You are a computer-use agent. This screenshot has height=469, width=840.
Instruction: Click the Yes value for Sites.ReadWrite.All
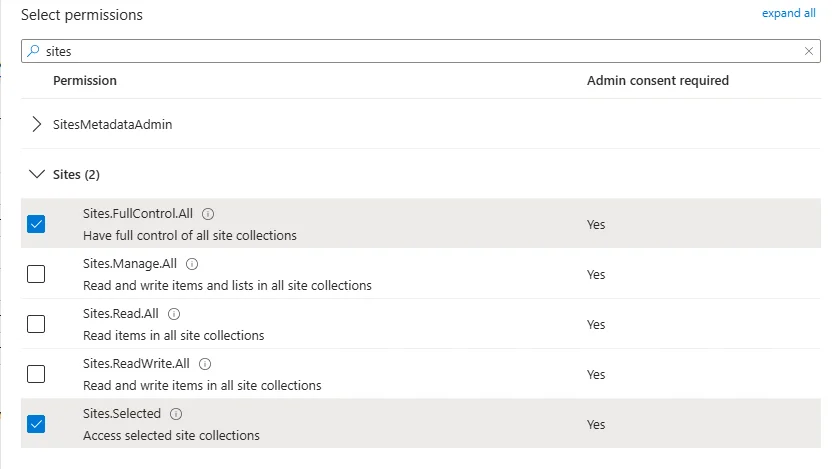click(x=596, y=374)
